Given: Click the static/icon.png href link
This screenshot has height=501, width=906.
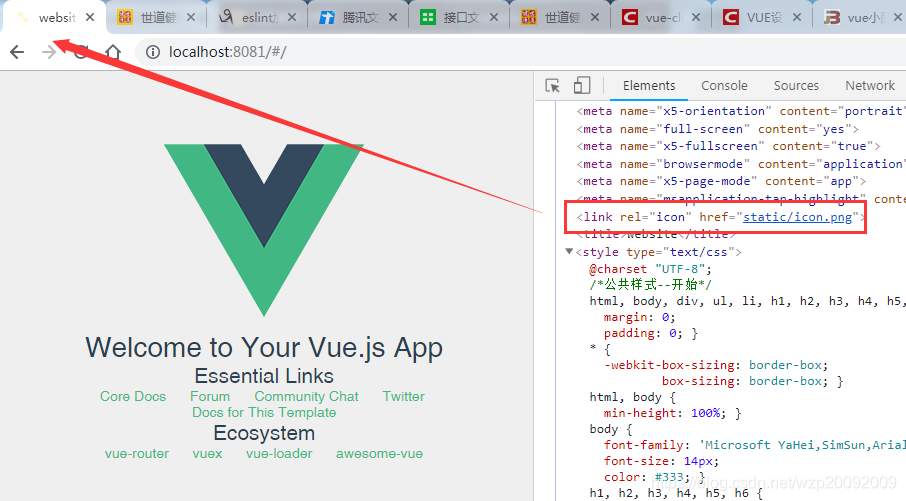Looking at the screenshot, I should tap(797, 217).
